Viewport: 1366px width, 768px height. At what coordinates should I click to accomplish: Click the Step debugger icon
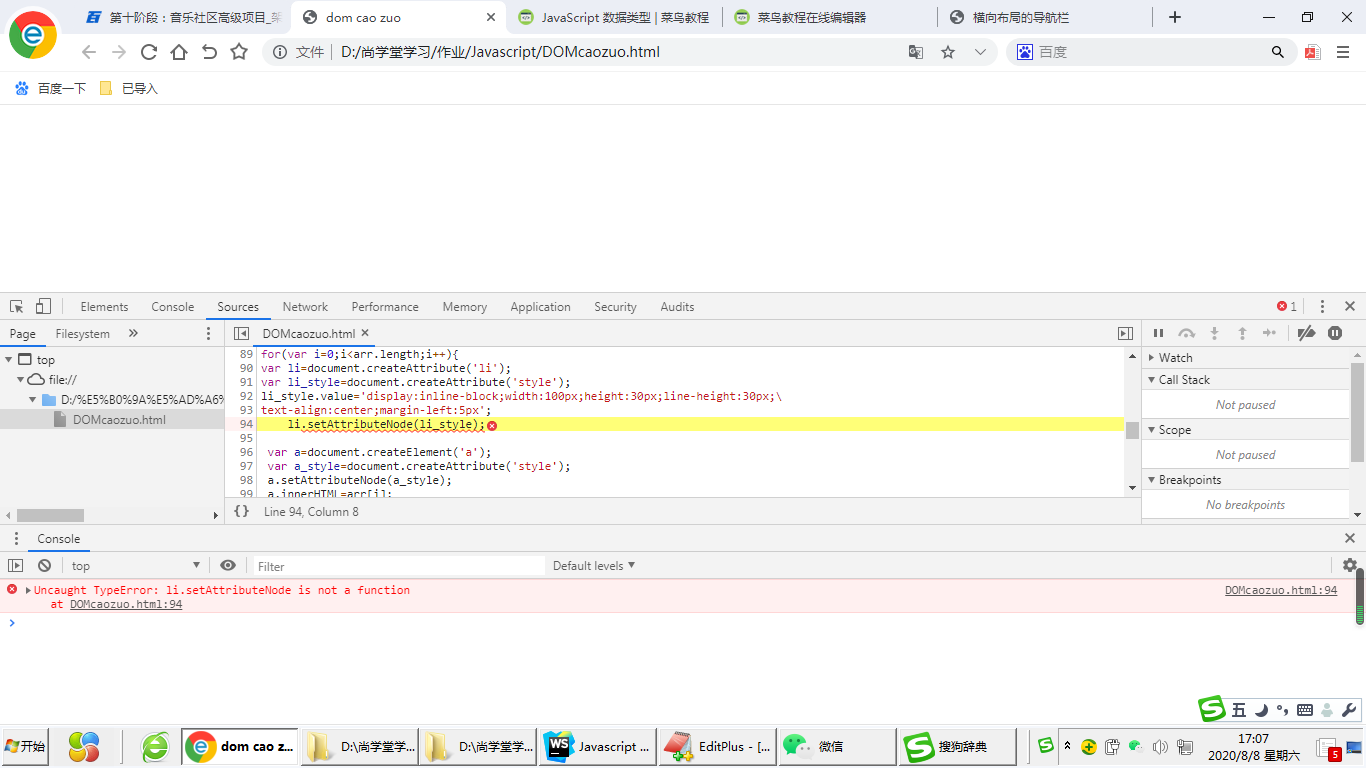click(x=1270, y=333)
